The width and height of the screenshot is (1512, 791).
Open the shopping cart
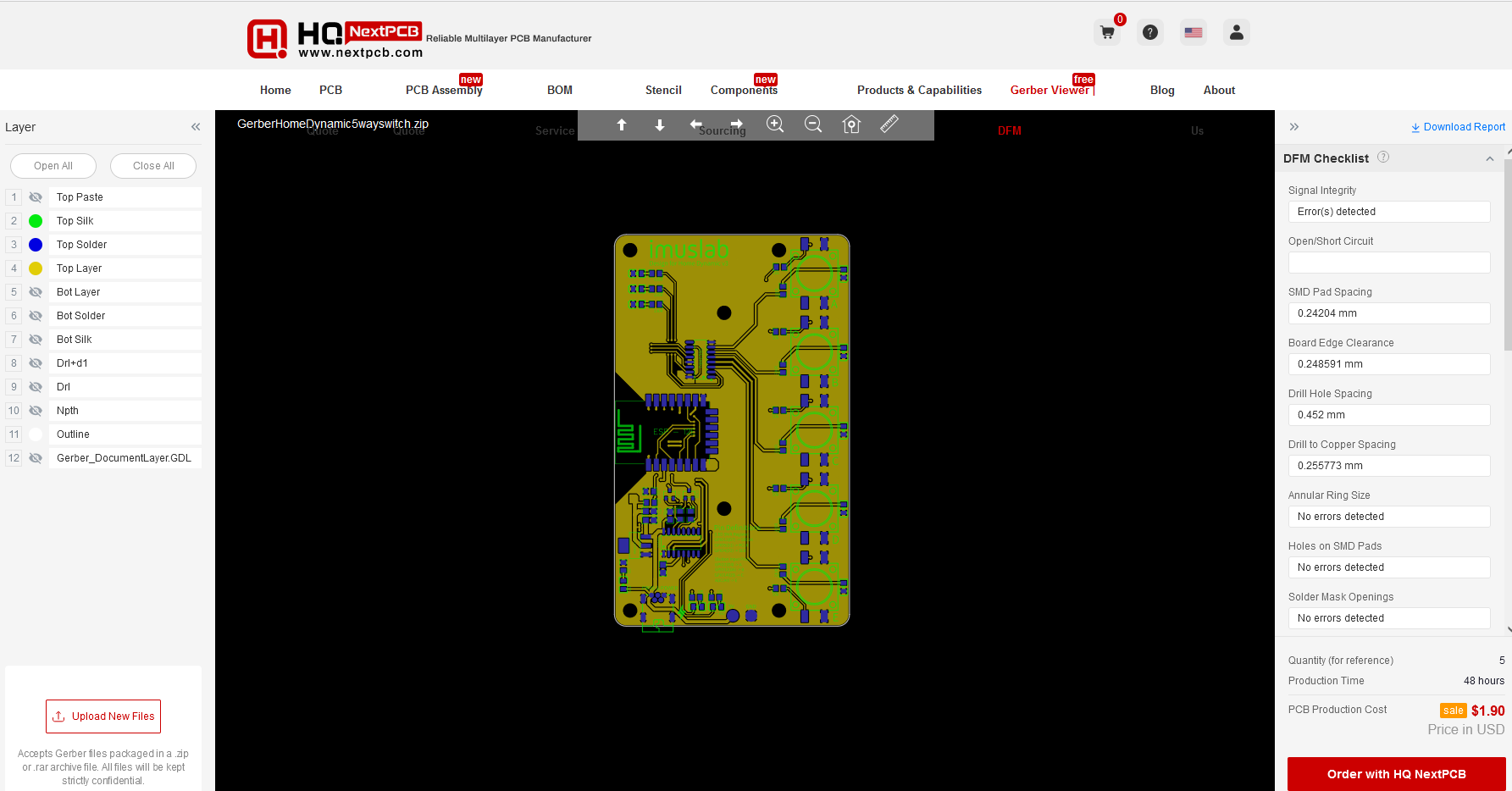(1107, 32)
